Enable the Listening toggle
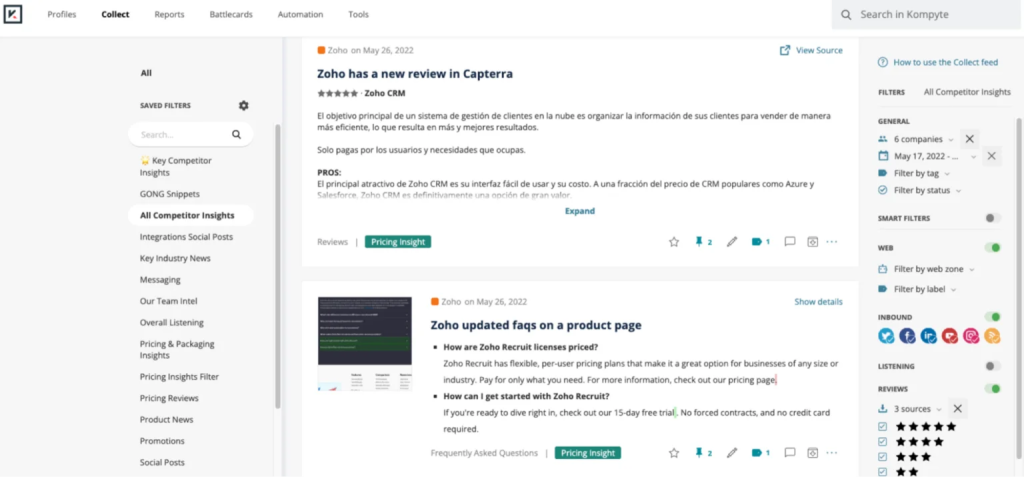 [992, 366]
